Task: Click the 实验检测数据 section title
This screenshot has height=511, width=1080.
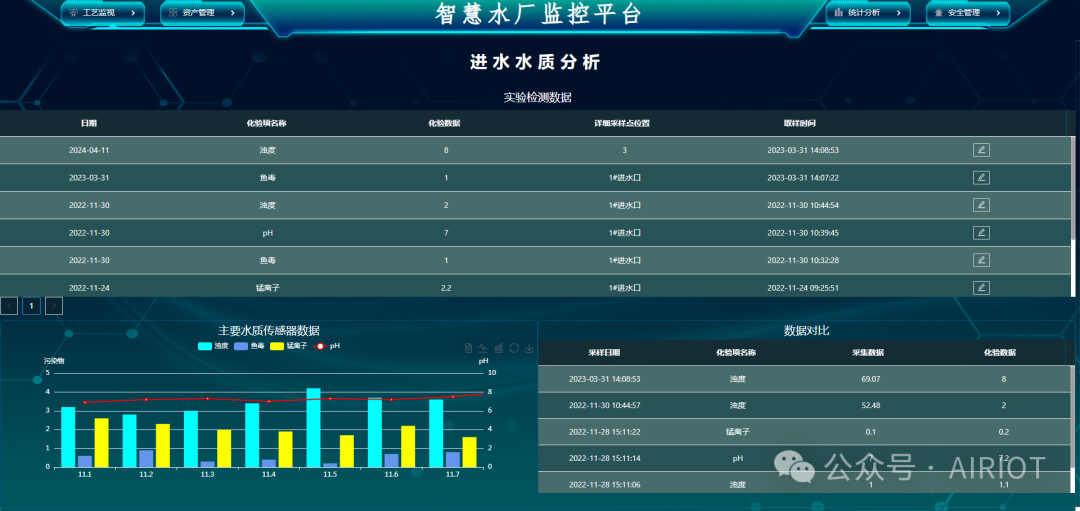Action: pyautogui.click(x=537, y=98)
